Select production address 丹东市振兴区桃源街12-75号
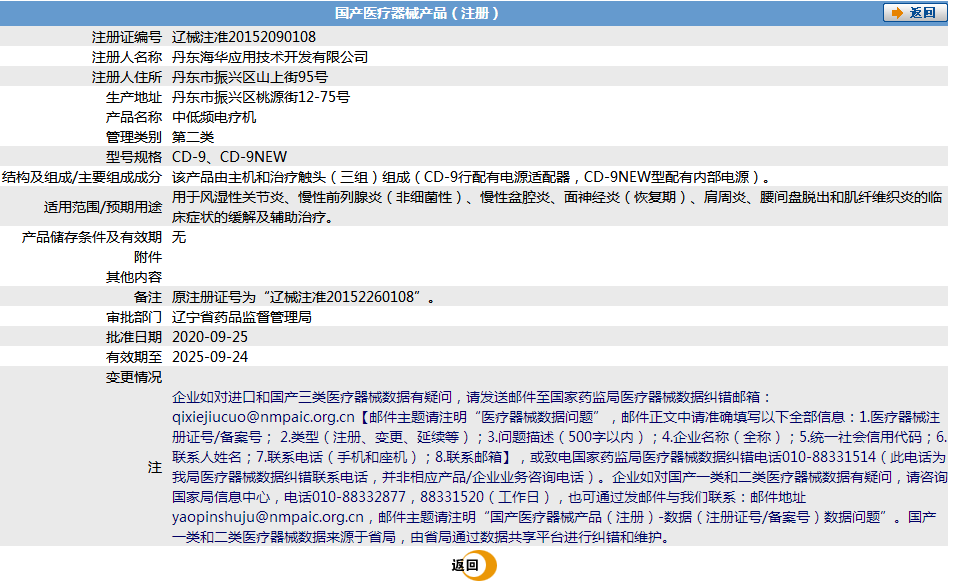The image size is (953, 584). pos(261,97)
